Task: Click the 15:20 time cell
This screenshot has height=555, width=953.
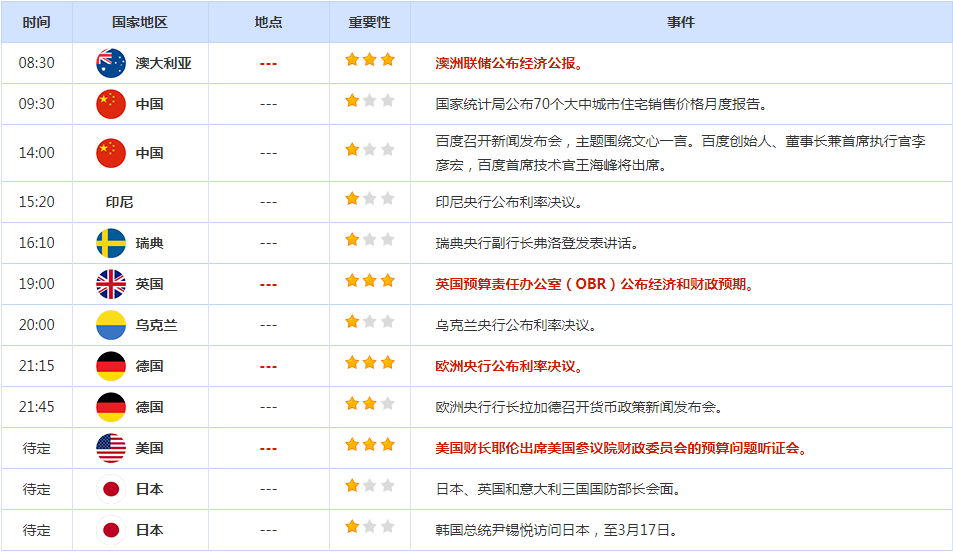Action: point(36,202)
